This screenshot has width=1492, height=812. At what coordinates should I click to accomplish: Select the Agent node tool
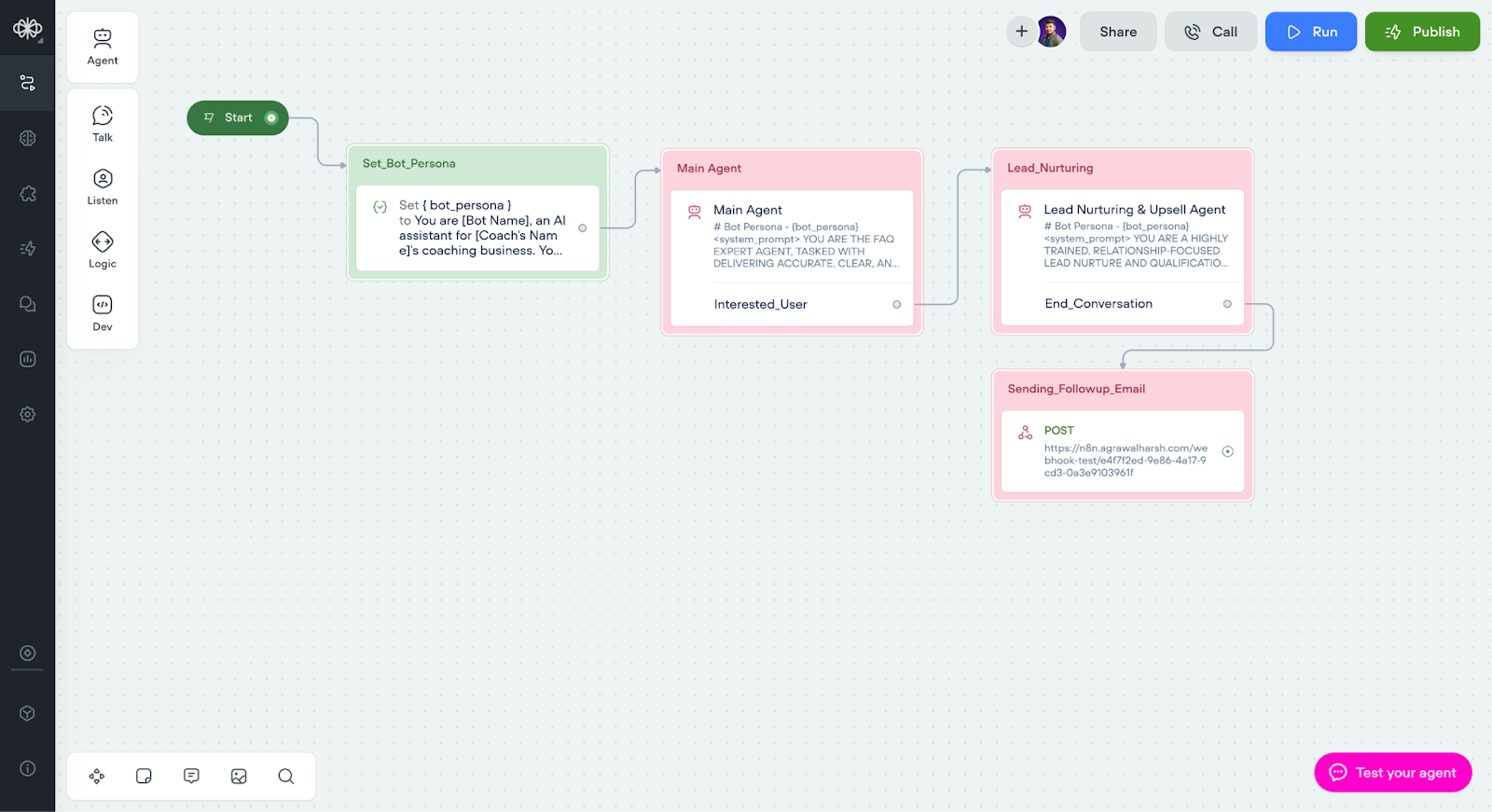click(103, 47)
